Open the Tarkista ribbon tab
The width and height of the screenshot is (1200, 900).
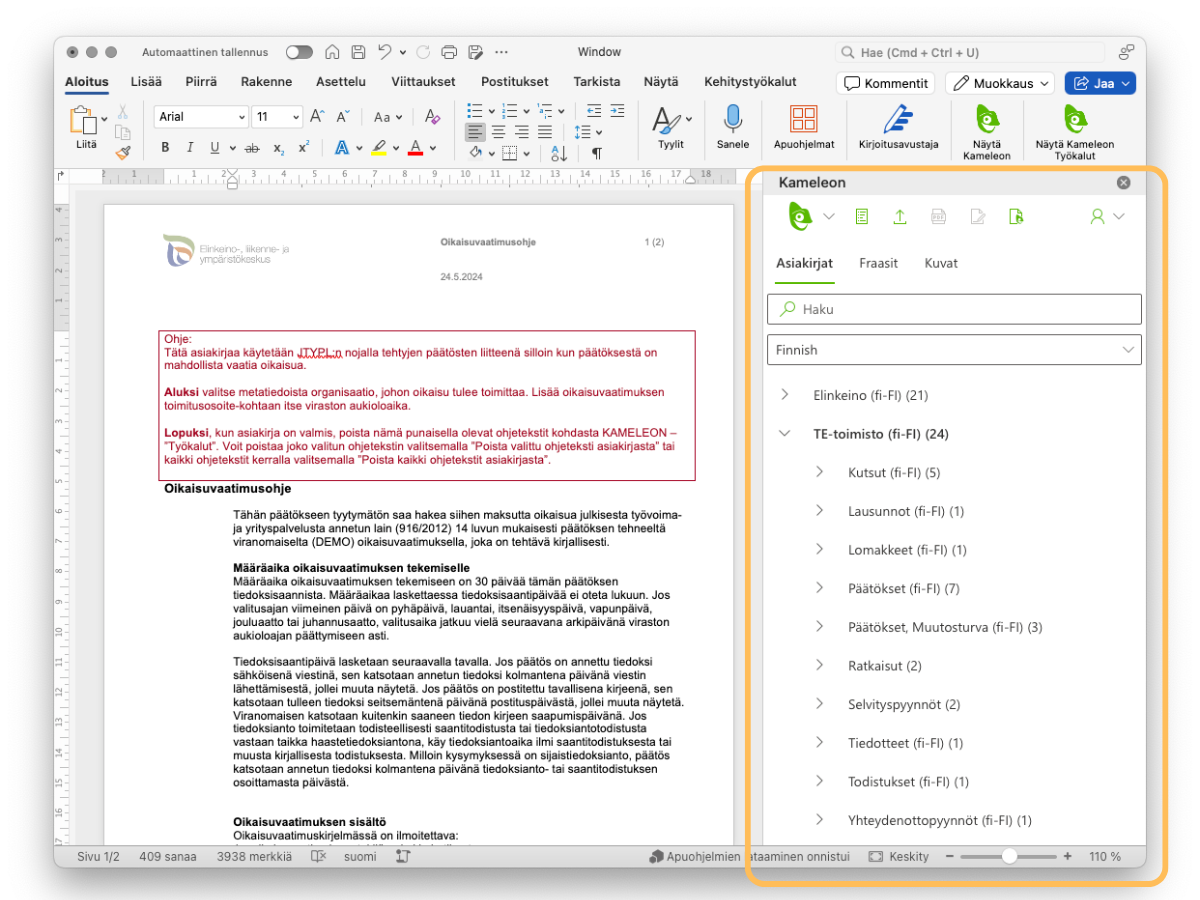tap(597, 82)
